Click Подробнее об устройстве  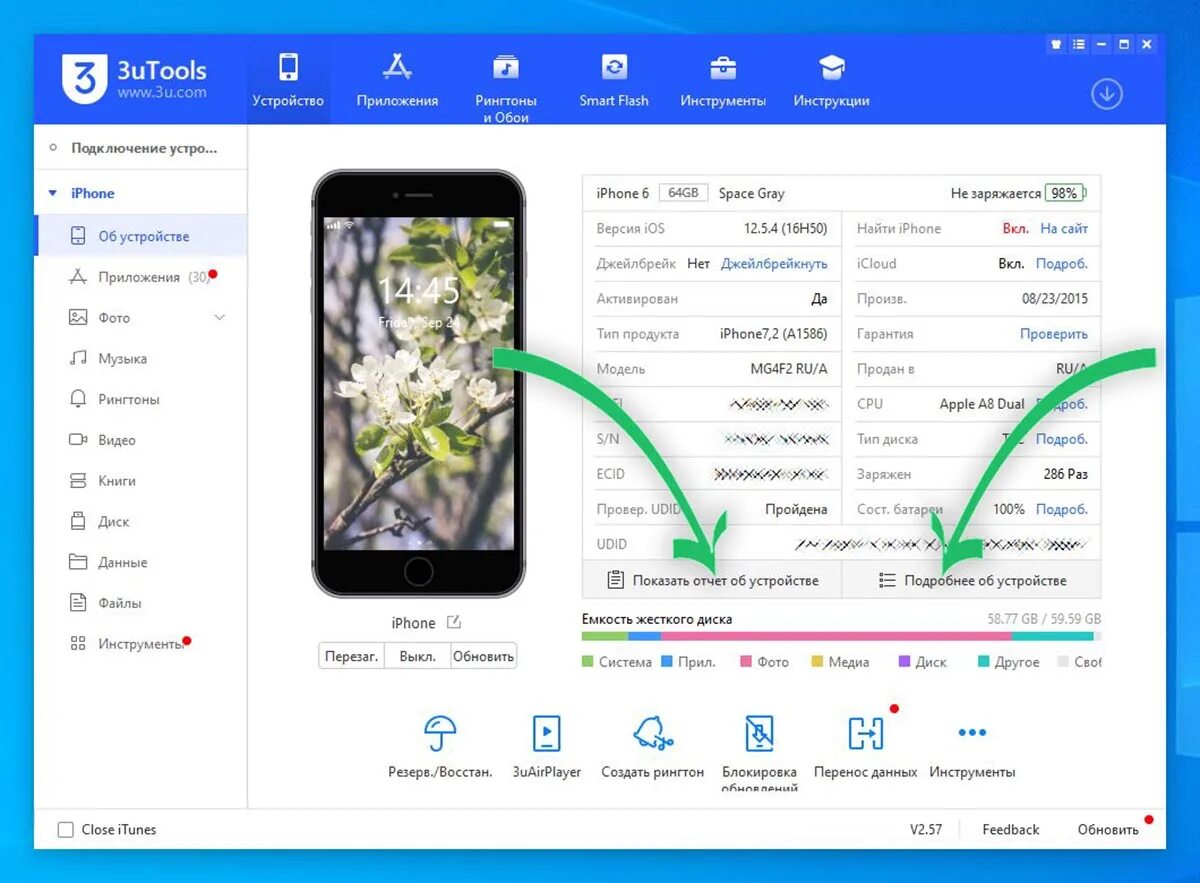point(972,580)
